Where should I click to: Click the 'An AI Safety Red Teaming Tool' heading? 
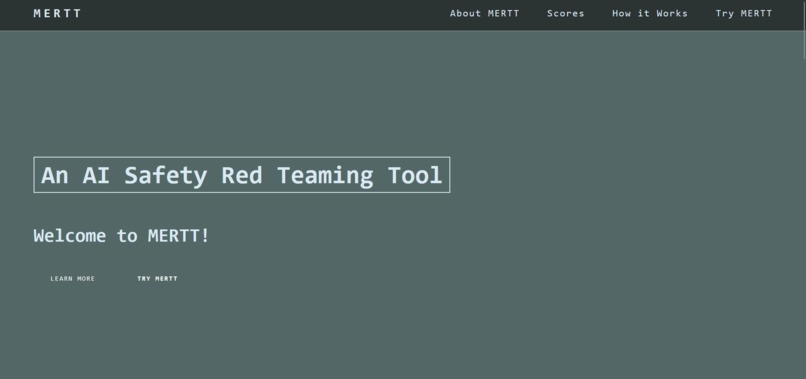click(x=242, y=175)
